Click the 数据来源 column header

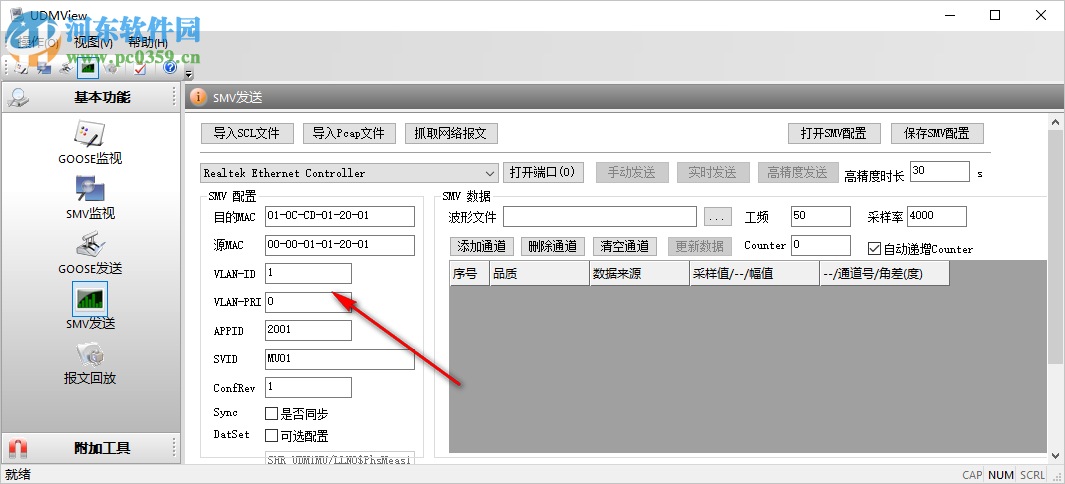[x=639, y=274]
